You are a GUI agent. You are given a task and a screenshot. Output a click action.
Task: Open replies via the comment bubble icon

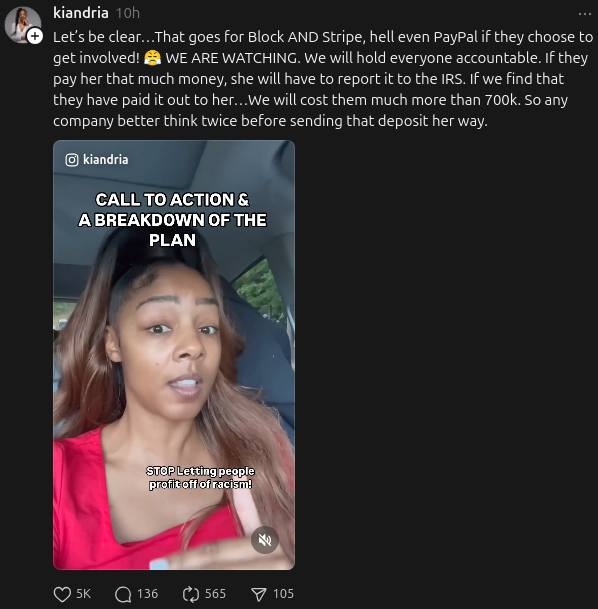[x=123, y=594]
